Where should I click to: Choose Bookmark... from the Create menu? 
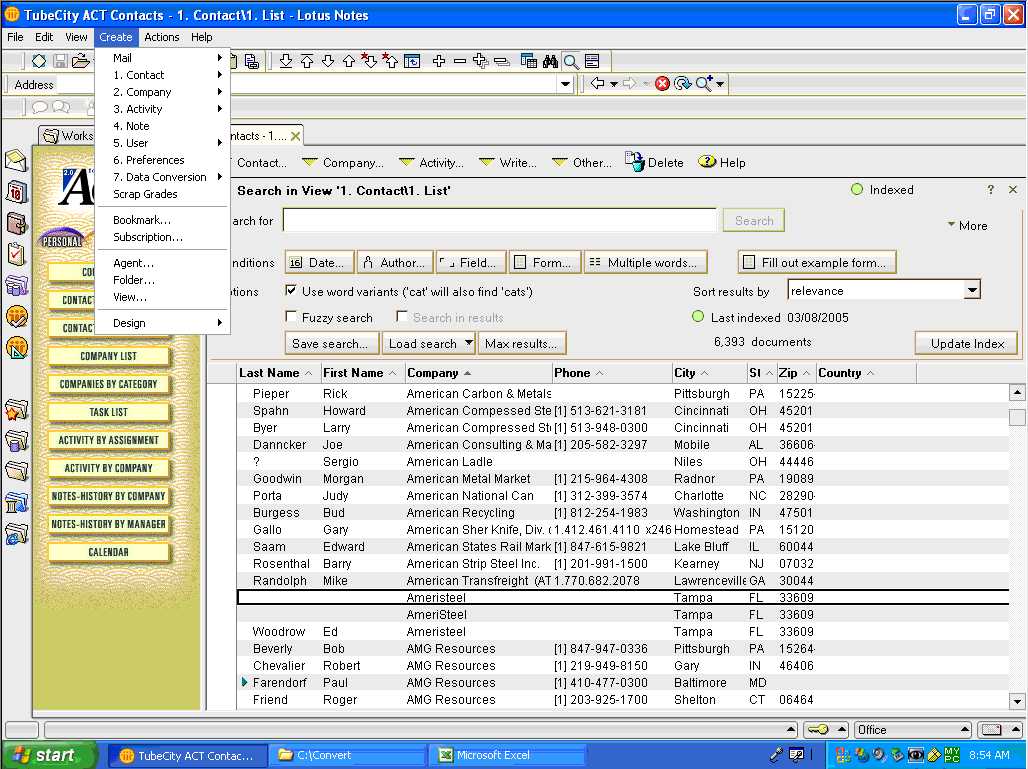click(163, 220)
